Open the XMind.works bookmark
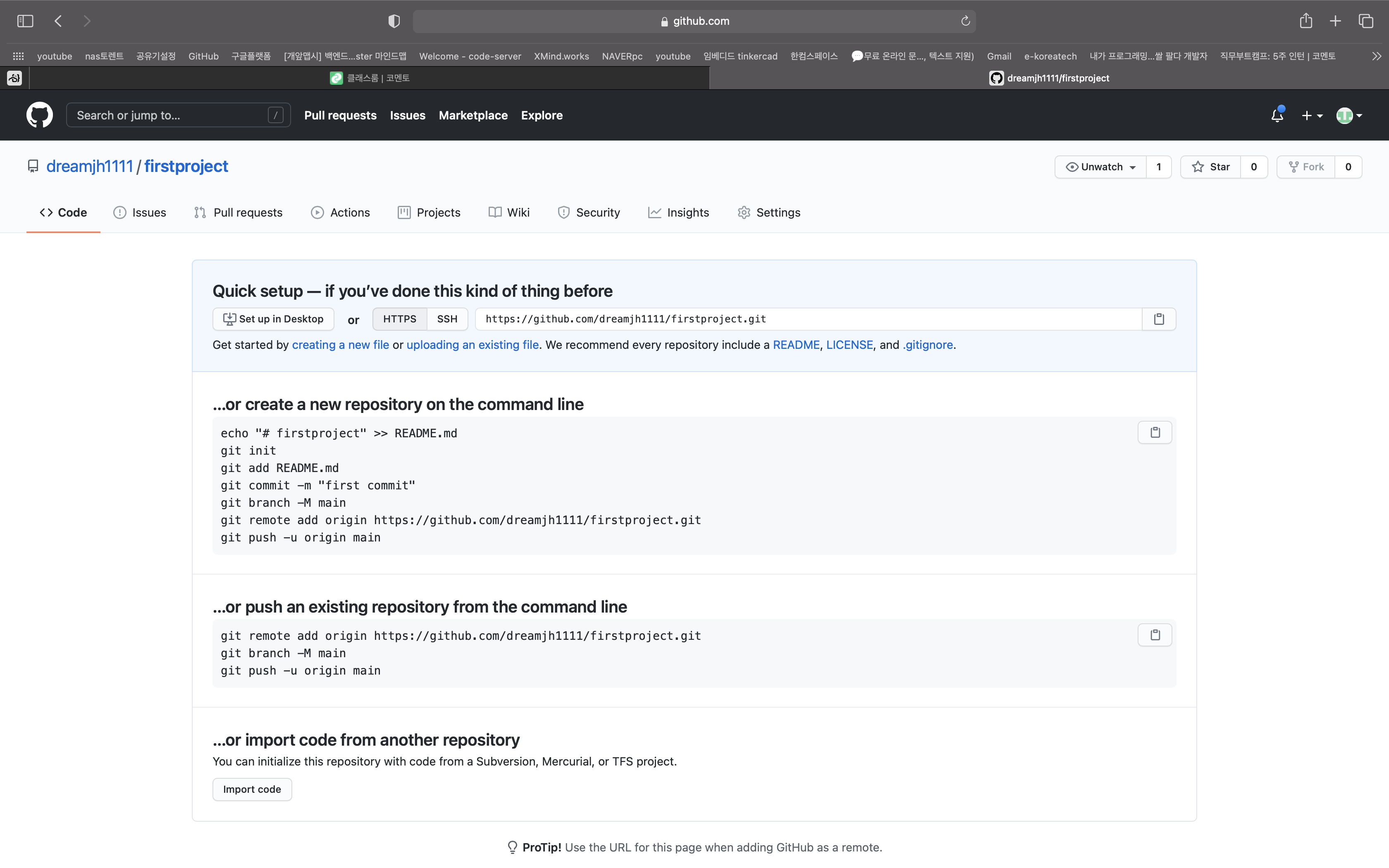The width and height of the screenshot is (1389, 868). [x=561, y=56]
